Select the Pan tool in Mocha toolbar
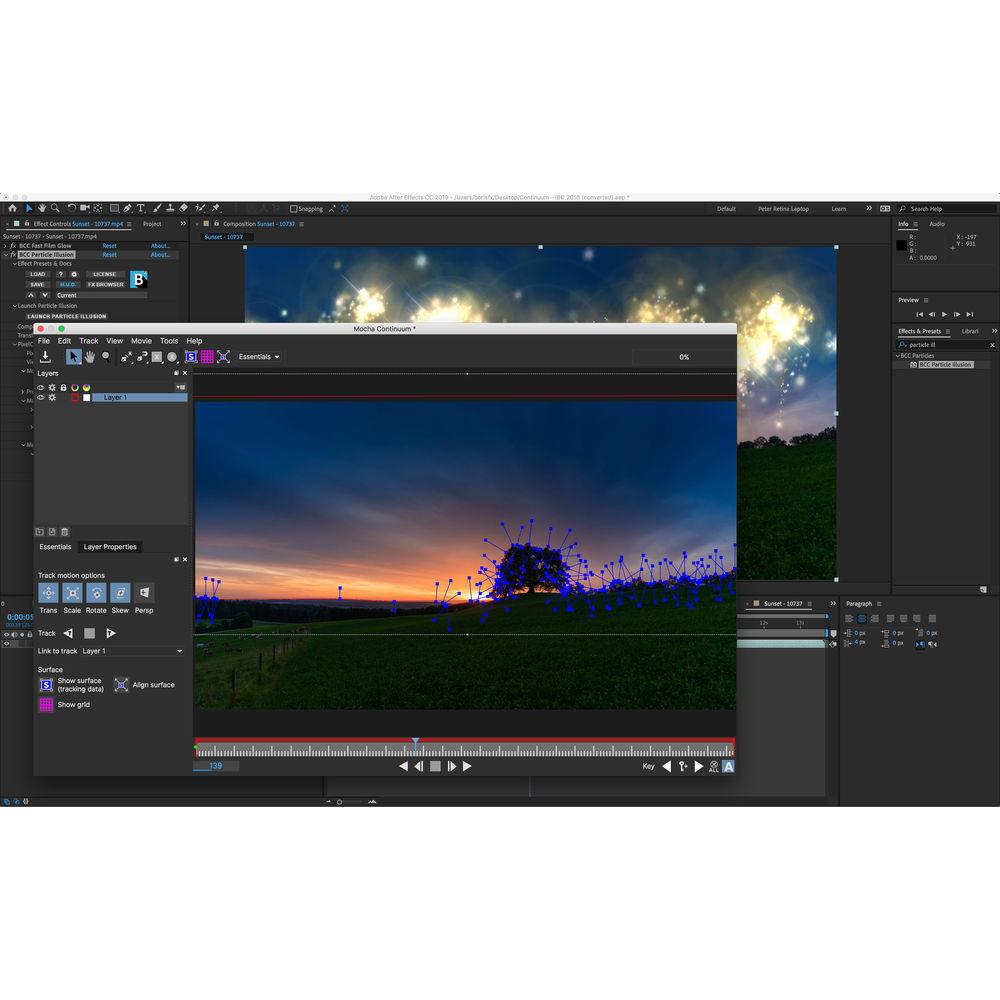 tap(89, 357)
